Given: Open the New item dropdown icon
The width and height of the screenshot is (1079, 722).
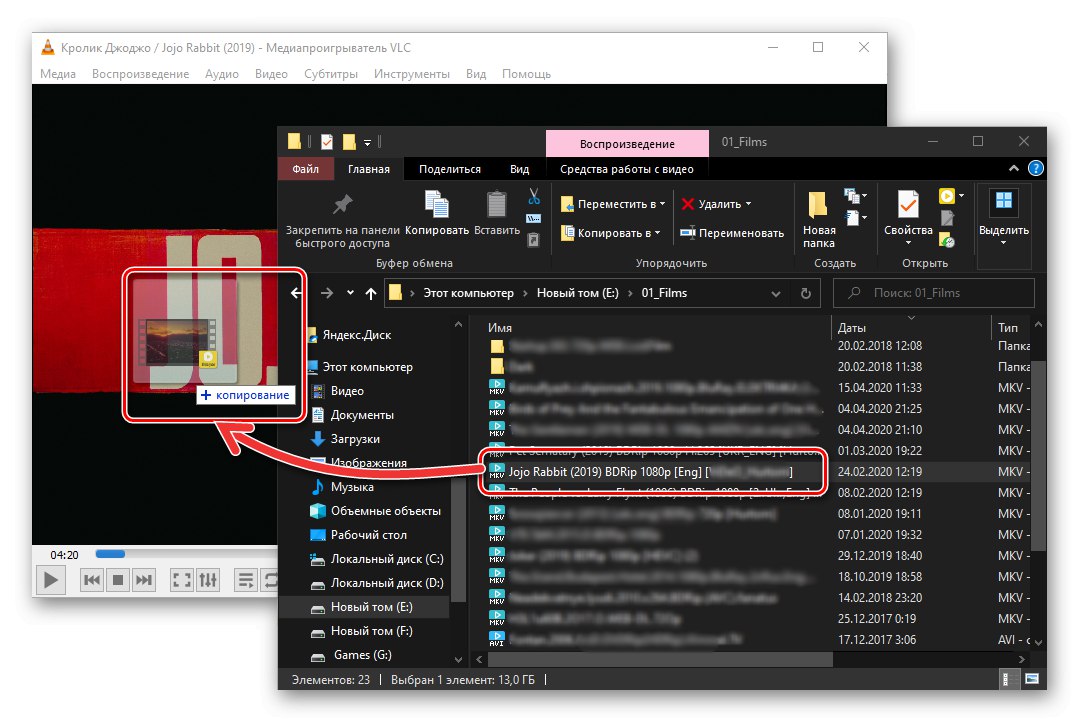Looking at the screenshot, I should (855, 197).
